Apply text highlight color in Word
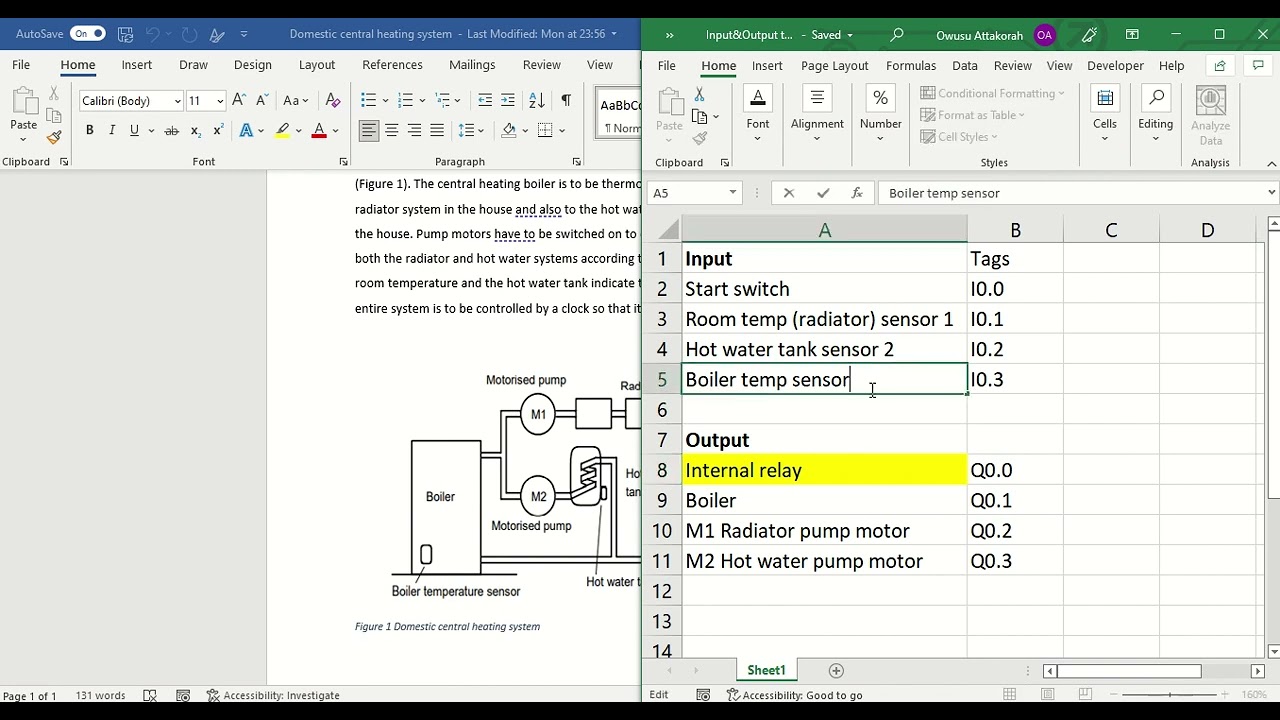Image resolution: width=1280 pixels, height=720 pixels. click(x=283, y=130)
